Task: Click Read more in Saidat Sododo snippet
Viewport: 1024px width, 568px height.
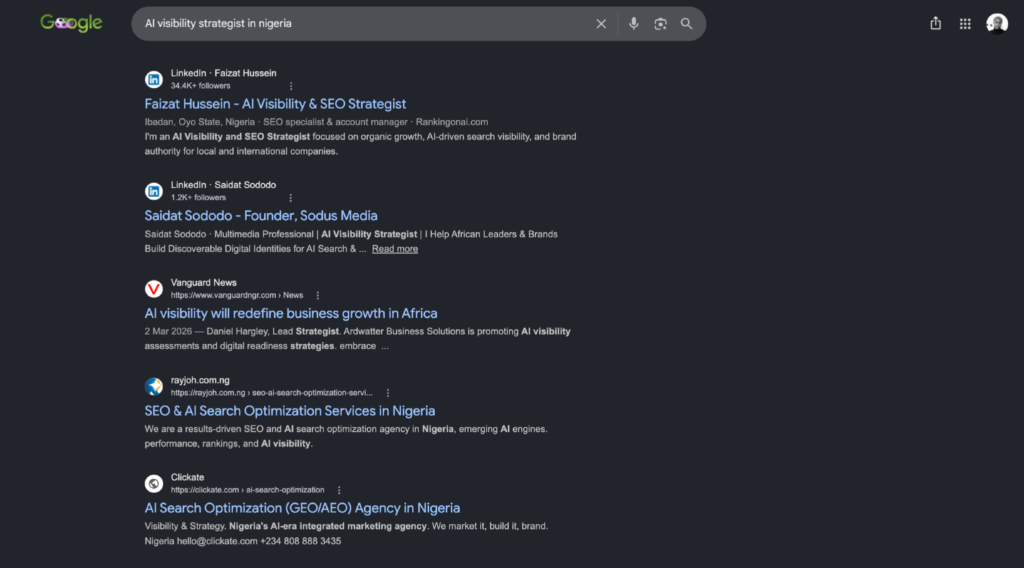Action: [x=394, y=249]
